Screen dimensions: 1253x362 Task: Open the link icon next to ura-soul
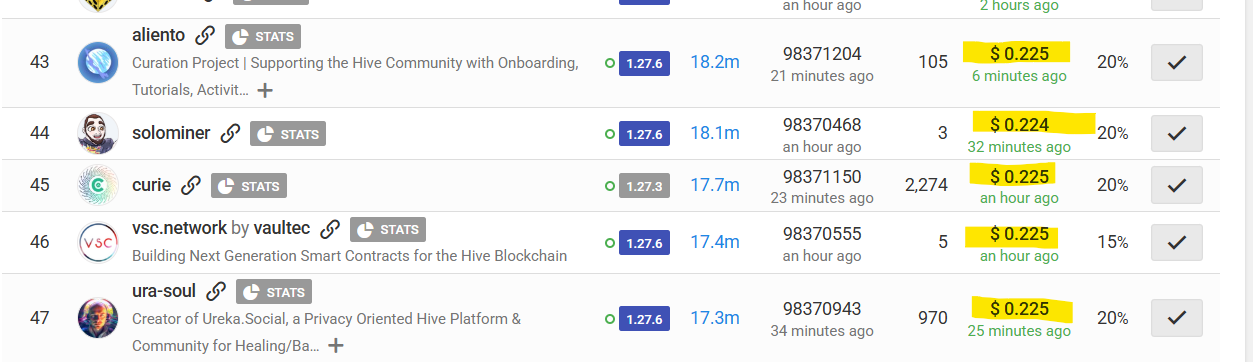[x=216, y=292]
